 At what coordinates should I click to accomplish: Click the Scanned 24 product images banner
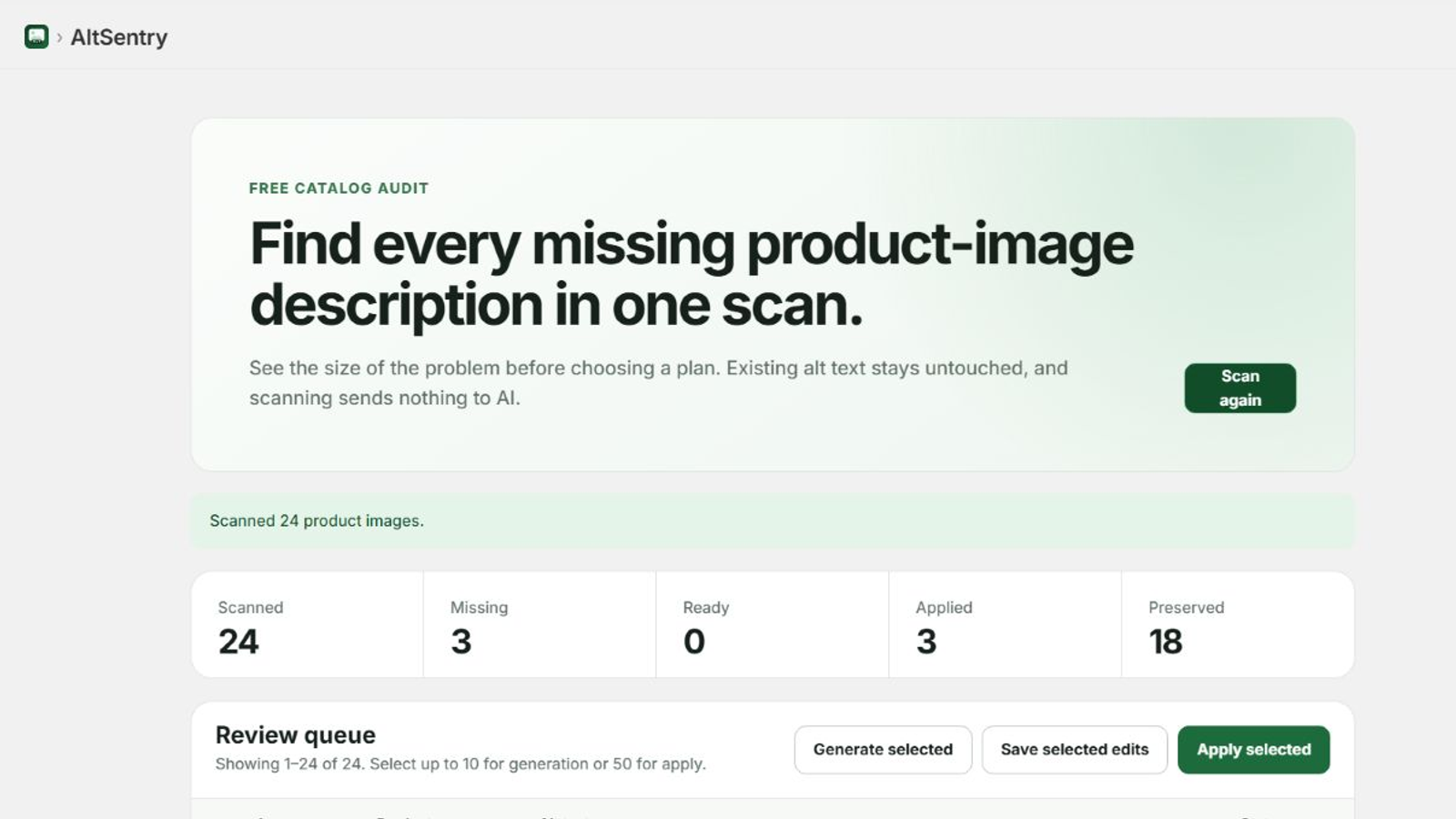[773, 521]
